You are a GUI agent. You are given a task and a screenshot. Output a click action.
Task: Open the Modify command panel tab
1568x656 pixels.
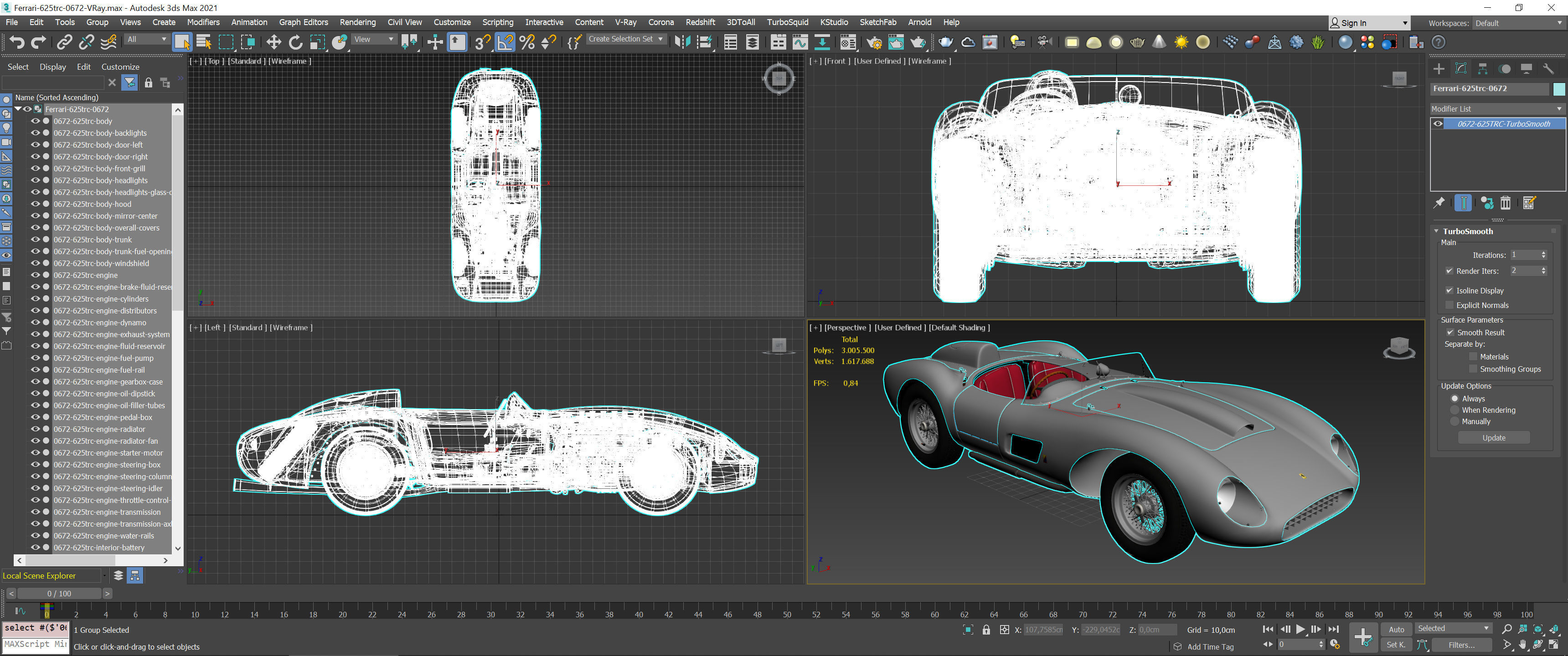[x=1460, y=69]
